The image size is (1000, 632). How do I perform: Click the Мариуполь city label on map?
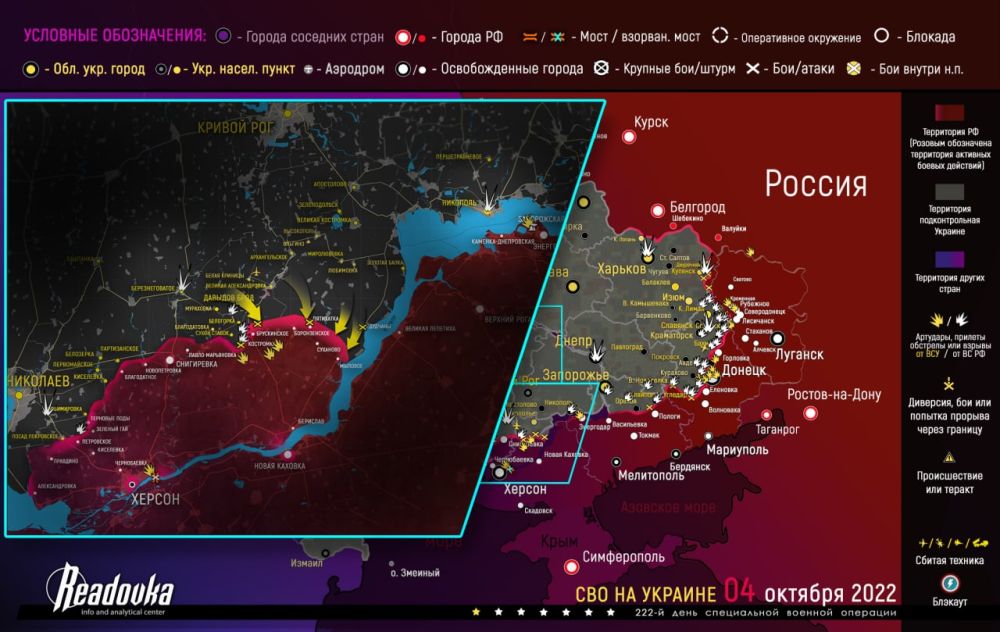[x=735, y=448]
